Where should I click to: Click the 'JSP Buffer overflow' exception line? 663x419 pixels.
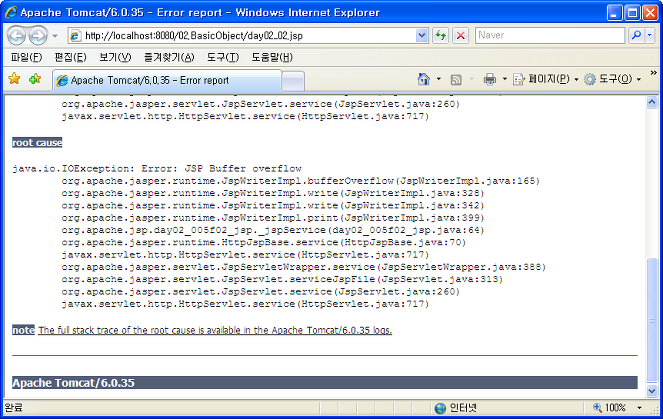tap(157, 168)
